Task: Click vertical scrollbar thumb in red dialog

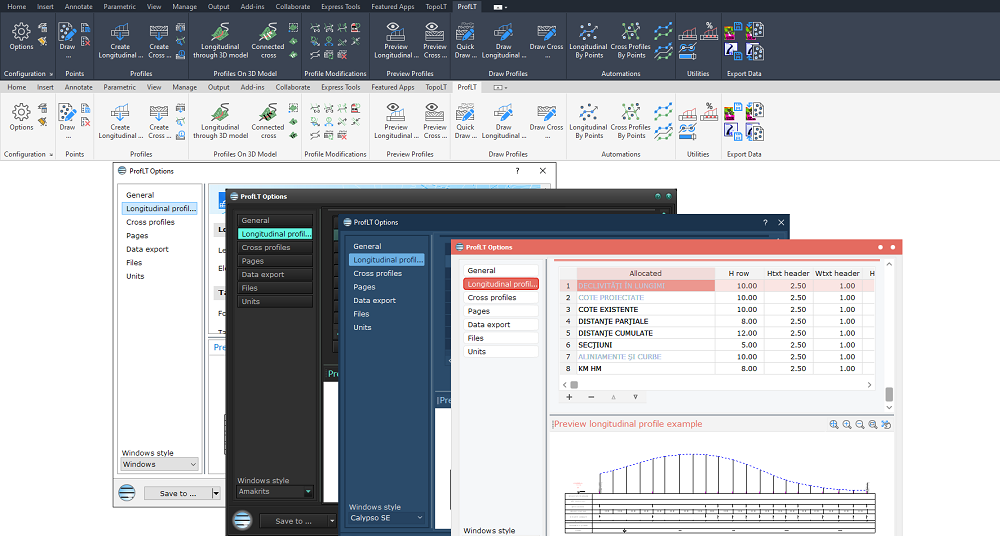Action: point(889,394)
